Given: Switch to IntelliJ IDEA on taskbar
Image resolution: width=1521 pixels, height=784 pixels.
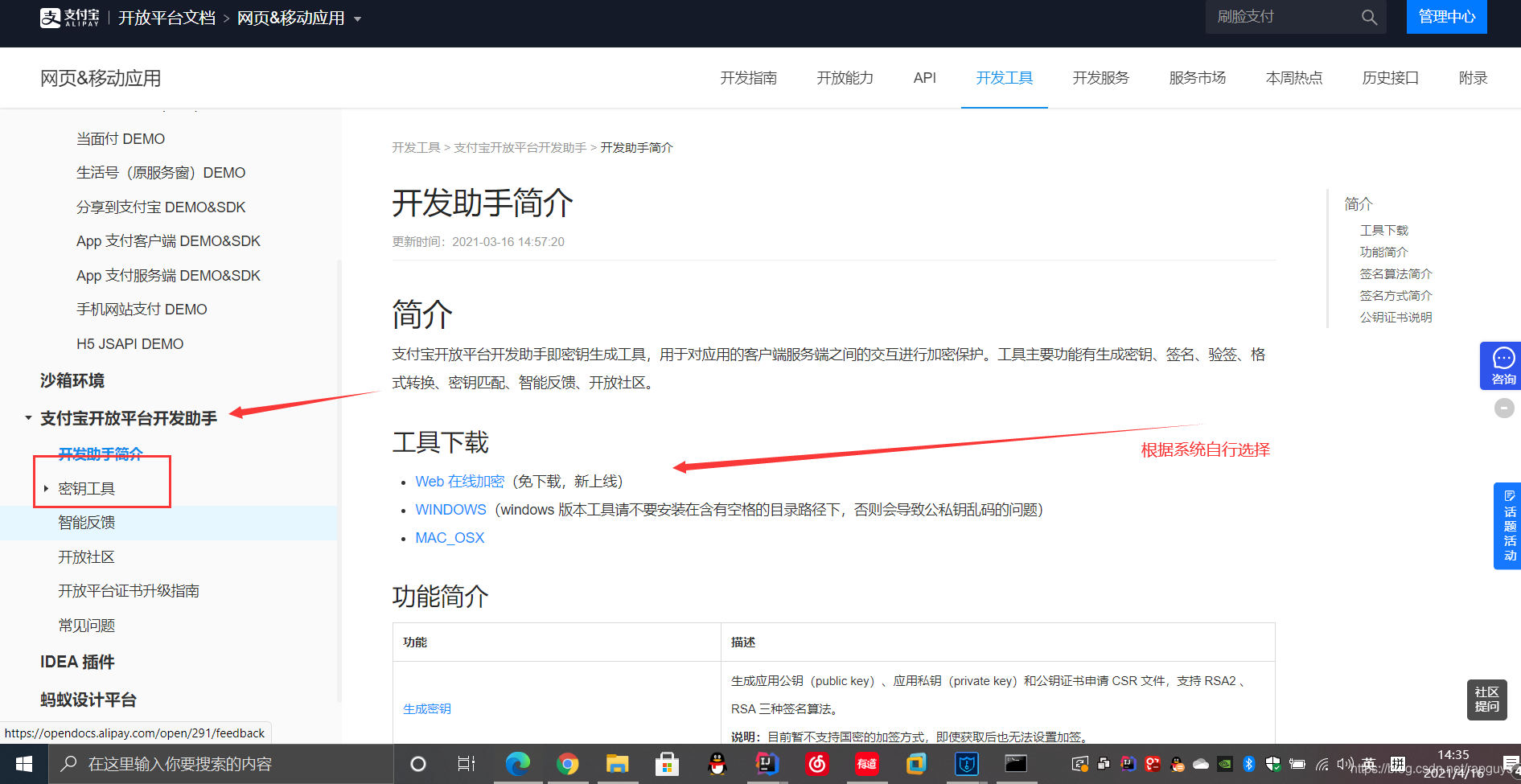Looking at the screenshot, I should tap(767, 764).
